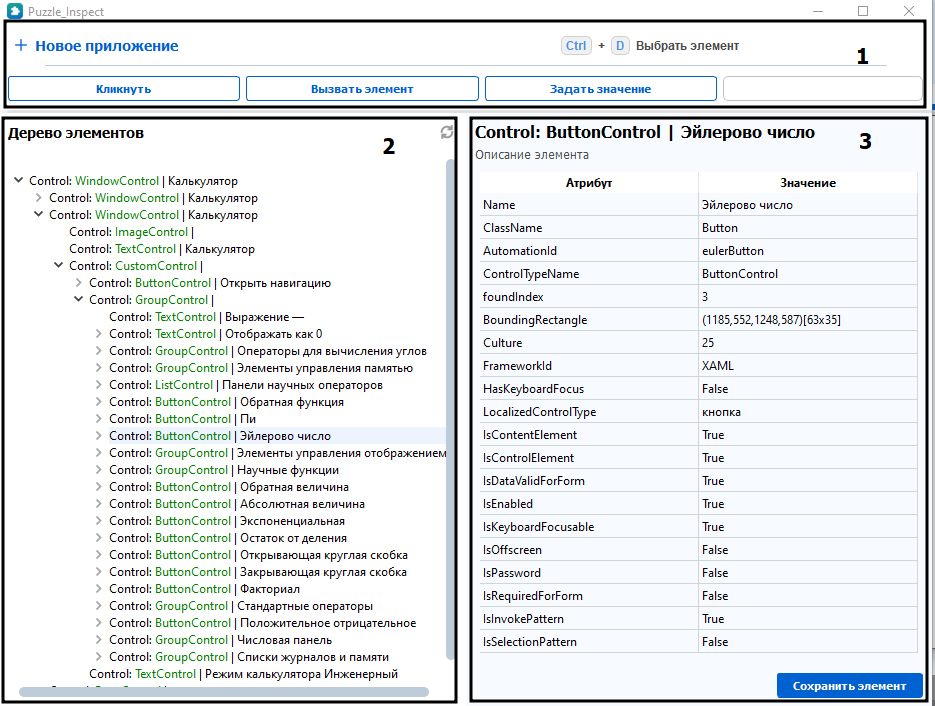Select ButtonControl Обратная величина
935x706 pixels.
click(229, 487)
